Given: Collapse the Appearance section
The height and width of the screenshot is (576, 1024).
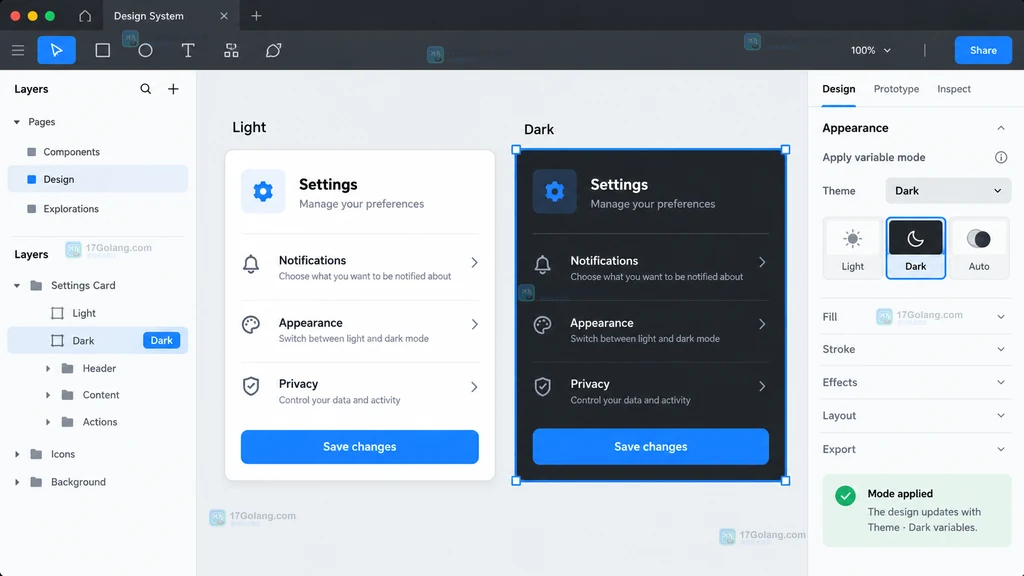Looking at the screenshot, I should (x=1000, y=128).
